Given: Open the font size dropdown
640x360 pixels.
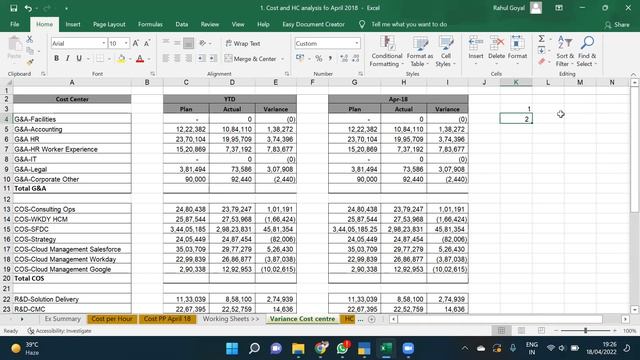Looking at the screenshot, I should (x=126, y=43).
